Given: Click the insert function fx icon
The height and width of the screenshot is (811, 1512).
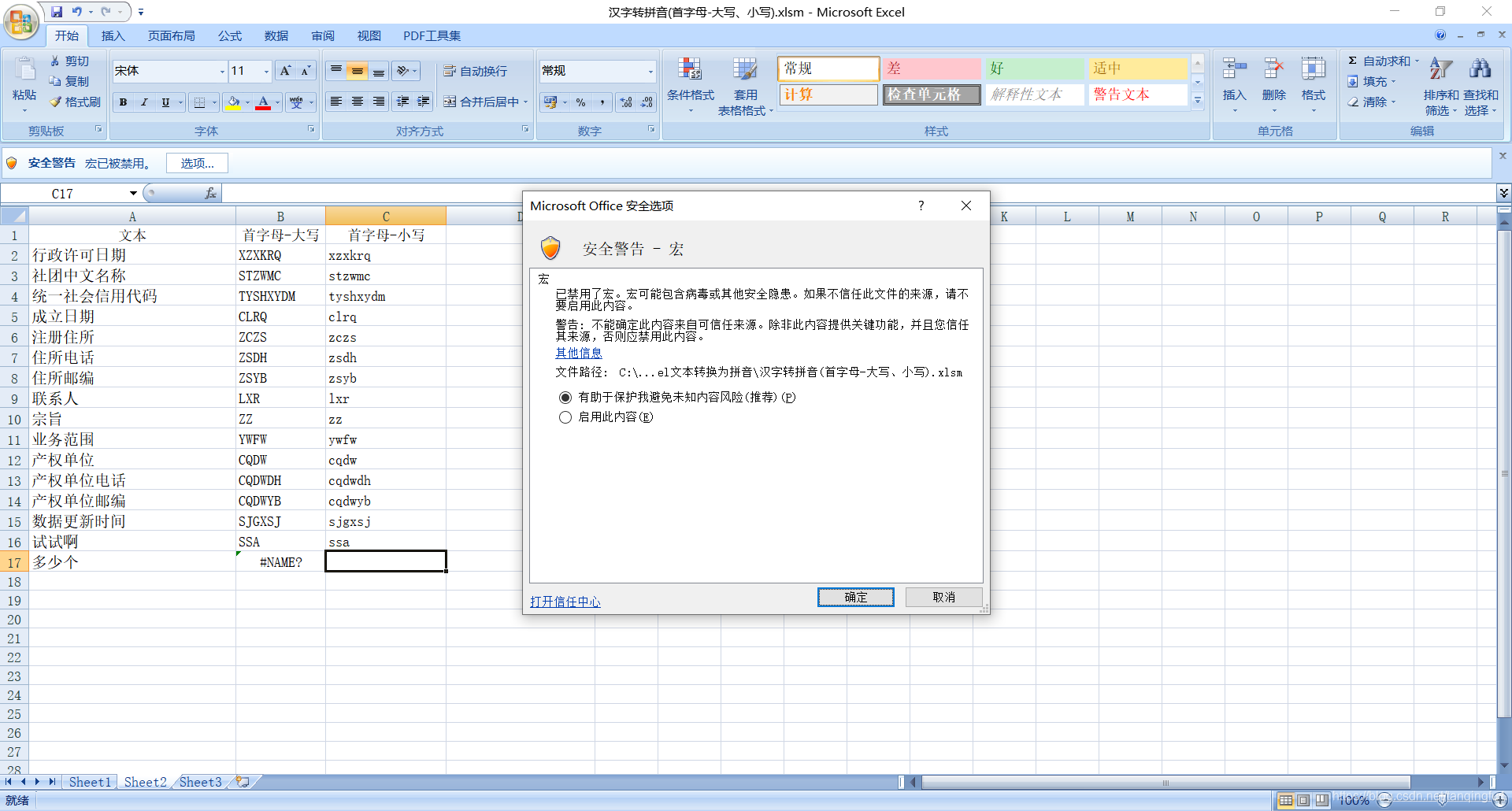Looking at the screenshot, I should coord(210,193).
